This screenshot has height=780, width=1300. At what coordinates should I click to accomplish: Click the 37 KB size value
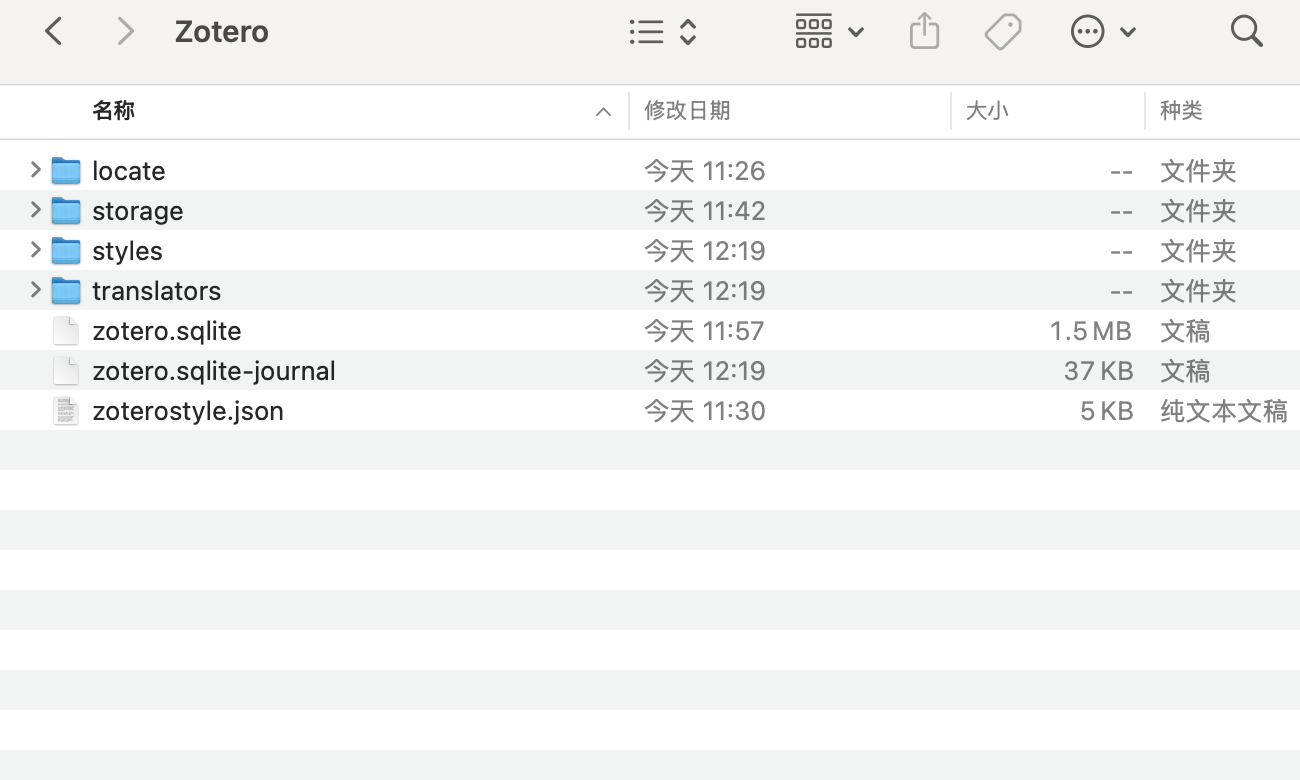1098,371
